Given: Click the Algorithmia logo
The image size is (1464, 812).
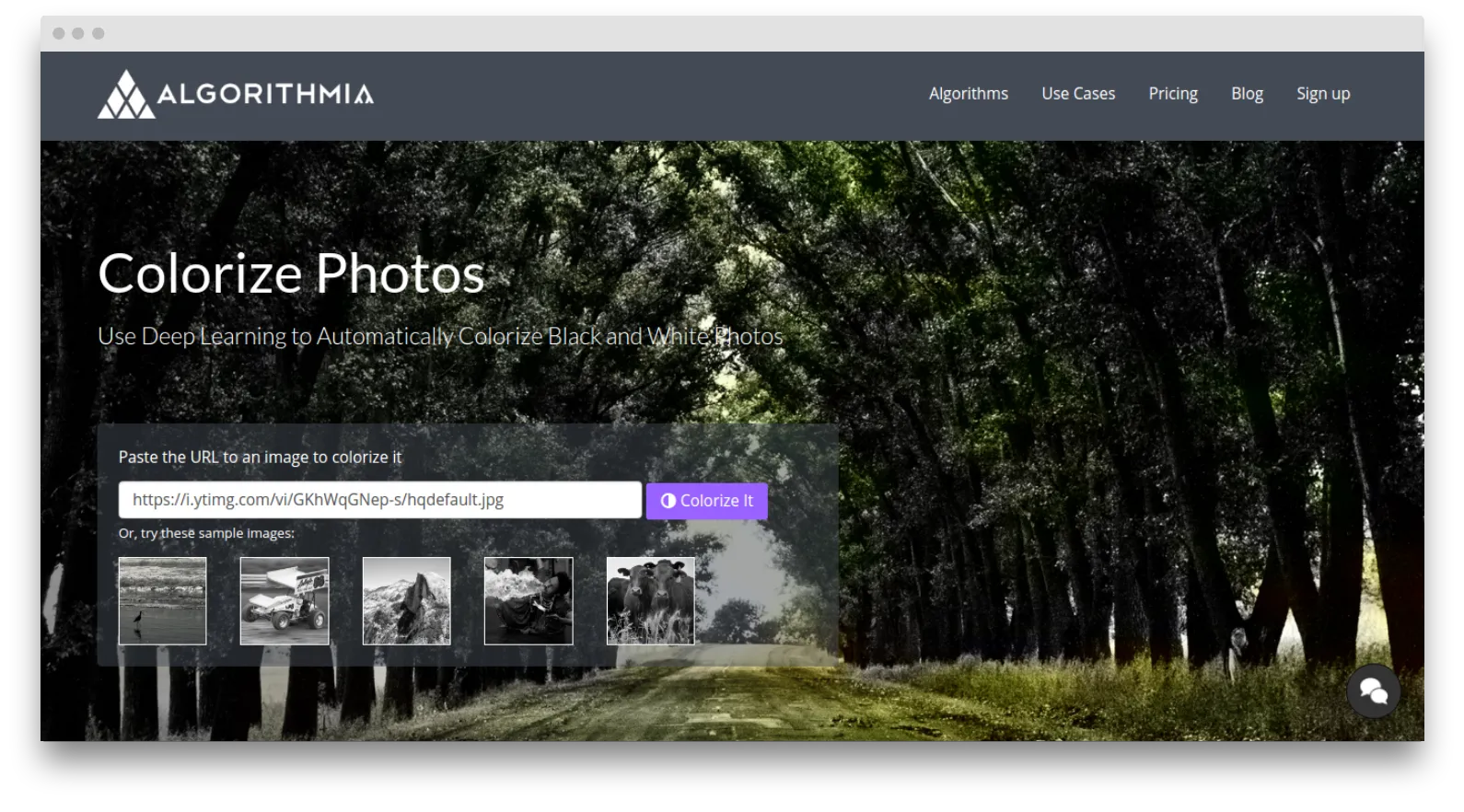Looking at the screenshot, I should pyautogui.click(x=236, y=94).
